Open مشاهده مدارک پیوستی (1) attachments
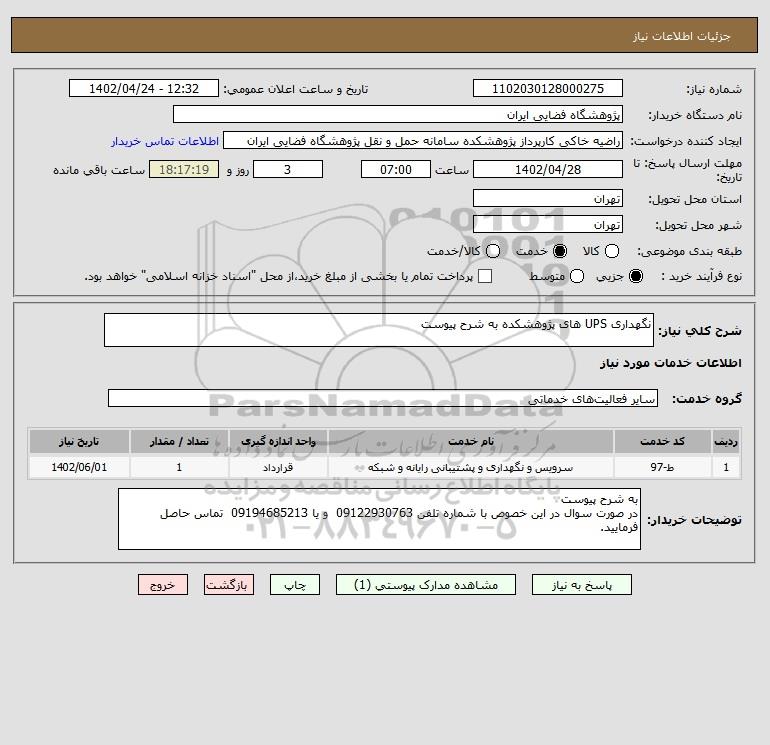This screenshot has height=745, width=770. (426, 585)
